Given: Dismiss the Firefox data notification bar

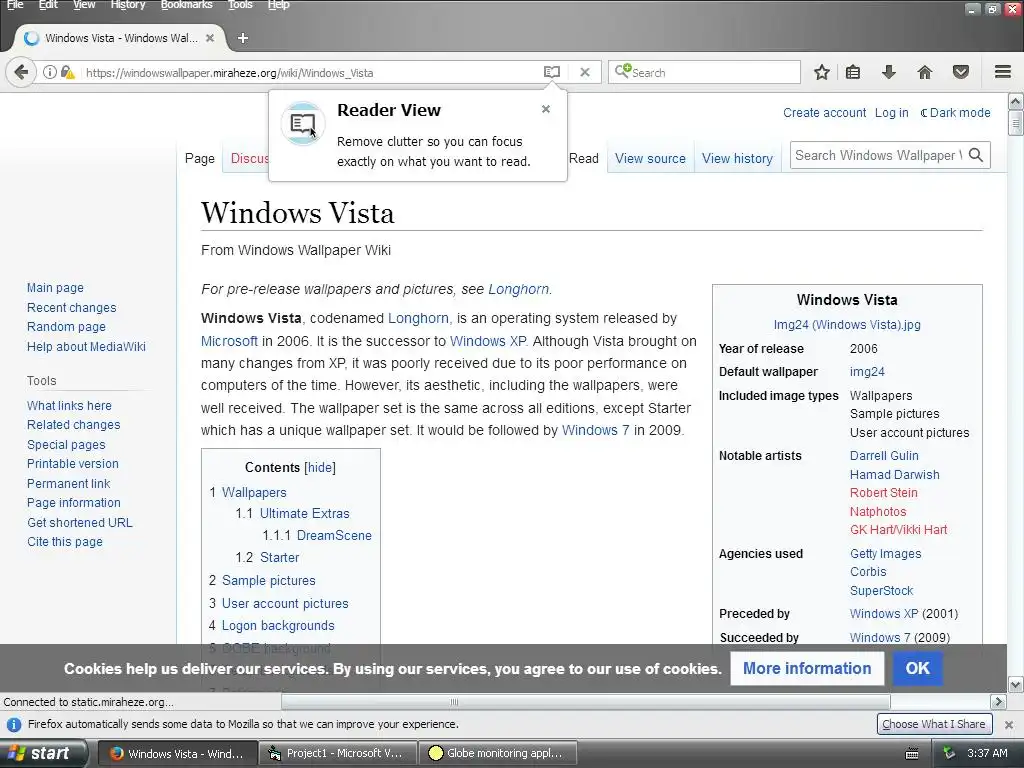Looking at the screenshot, I should tap(1009, 725).
